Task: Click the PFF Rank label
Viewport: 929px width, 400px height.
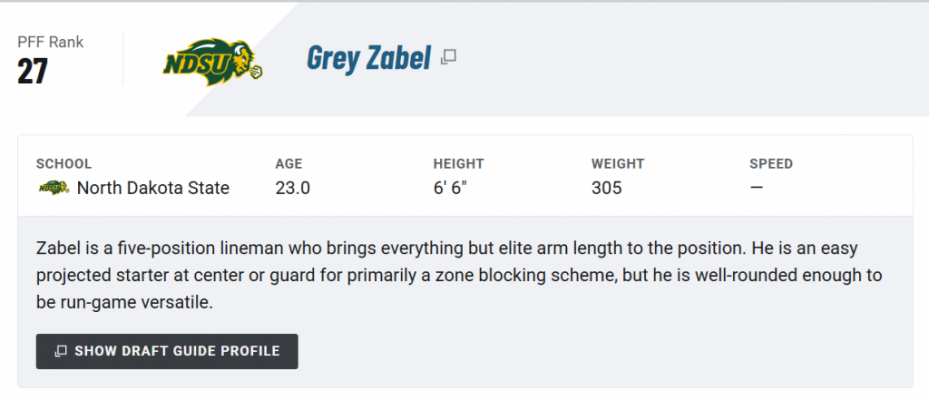Action: pyautogui.click(x=50, y=42)
